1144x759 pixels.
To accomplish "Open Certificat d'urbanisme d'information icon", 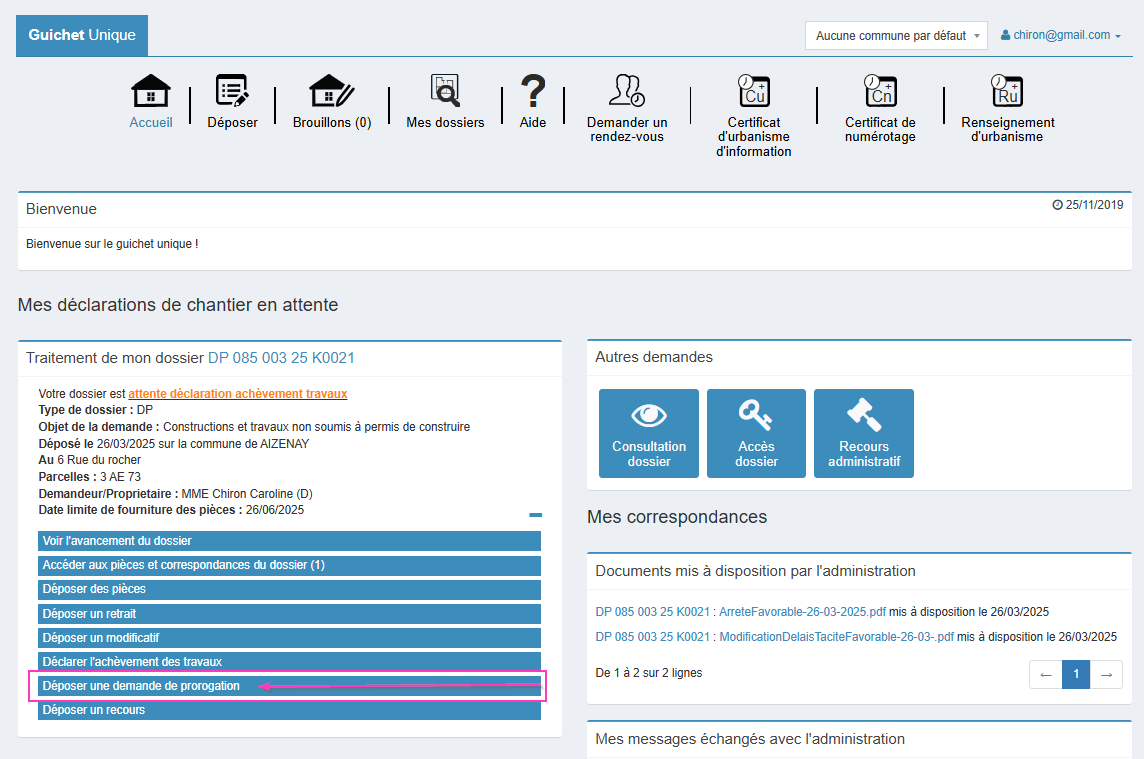I will pyautogui.click(x=753, y=92).
